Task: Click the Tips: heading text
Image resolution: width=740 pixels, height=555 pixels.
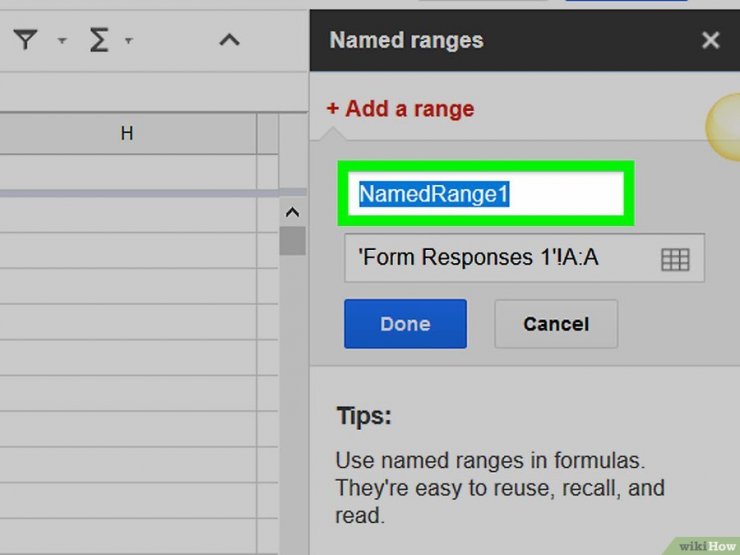Action: click(x=364, y=416)
